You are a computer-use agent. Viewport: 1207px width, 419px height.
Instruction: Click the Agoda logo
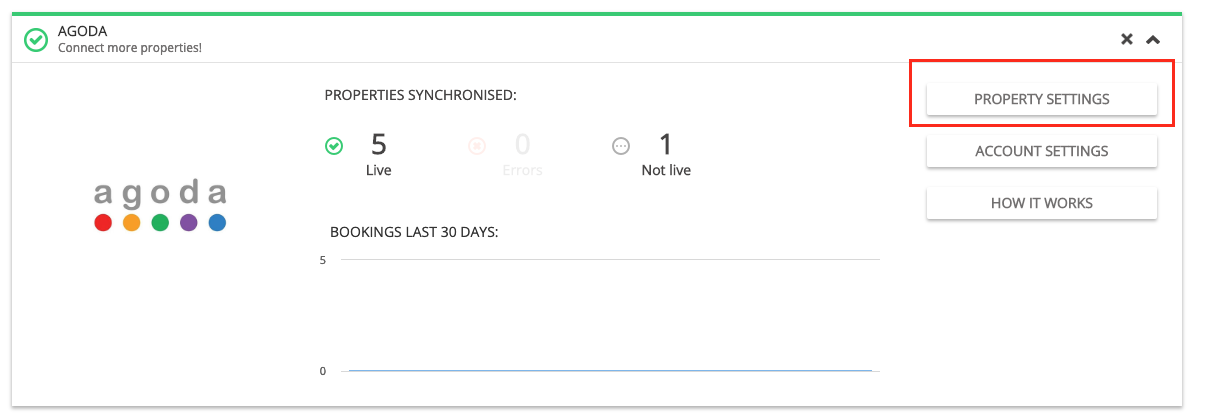160,205
